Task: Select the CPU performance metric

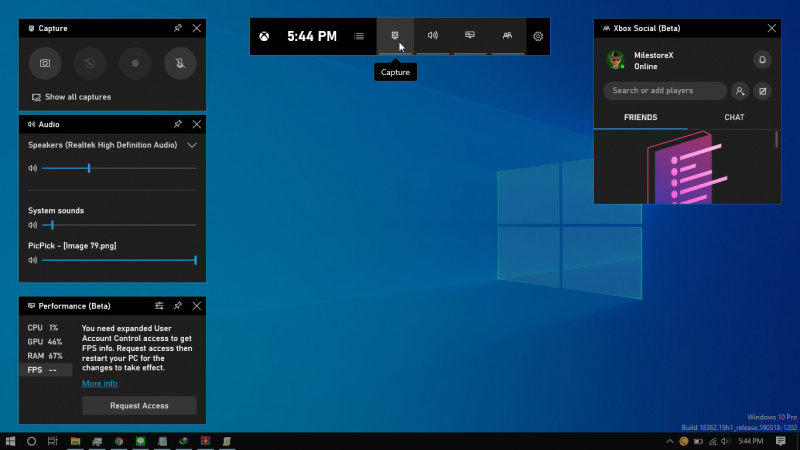Action: [45, 328]
